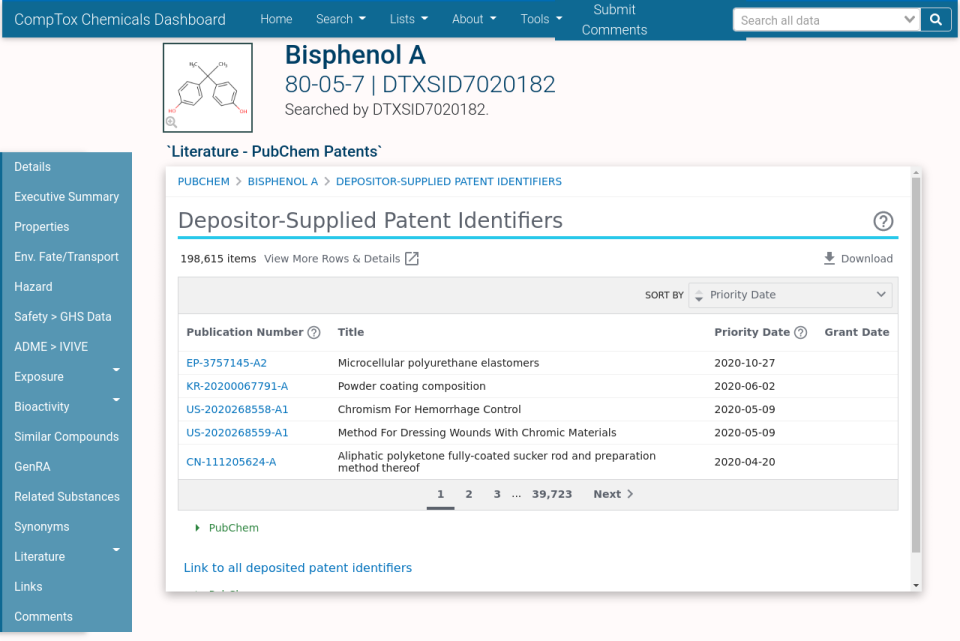The image size is (960, 641).
Task: Click Next page button
Action: coord(613,494)
